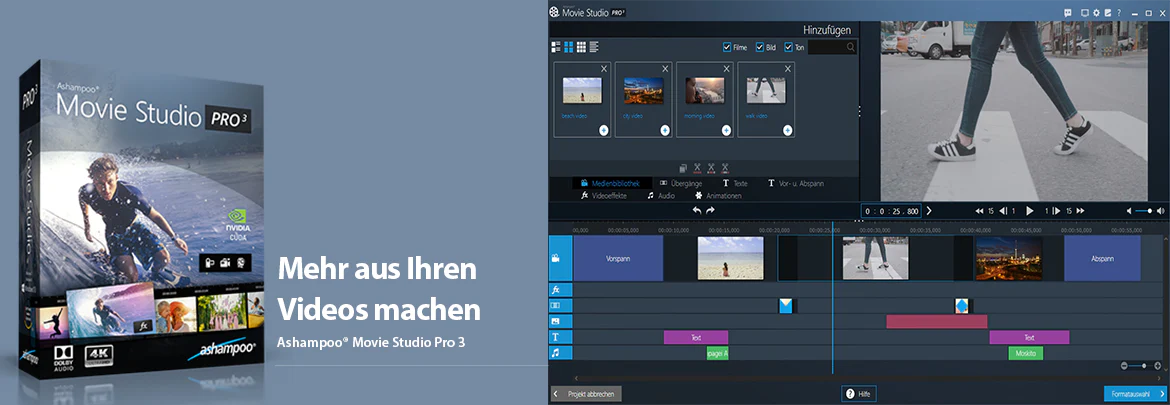Open the Texte tab

[x=734, y=183]
